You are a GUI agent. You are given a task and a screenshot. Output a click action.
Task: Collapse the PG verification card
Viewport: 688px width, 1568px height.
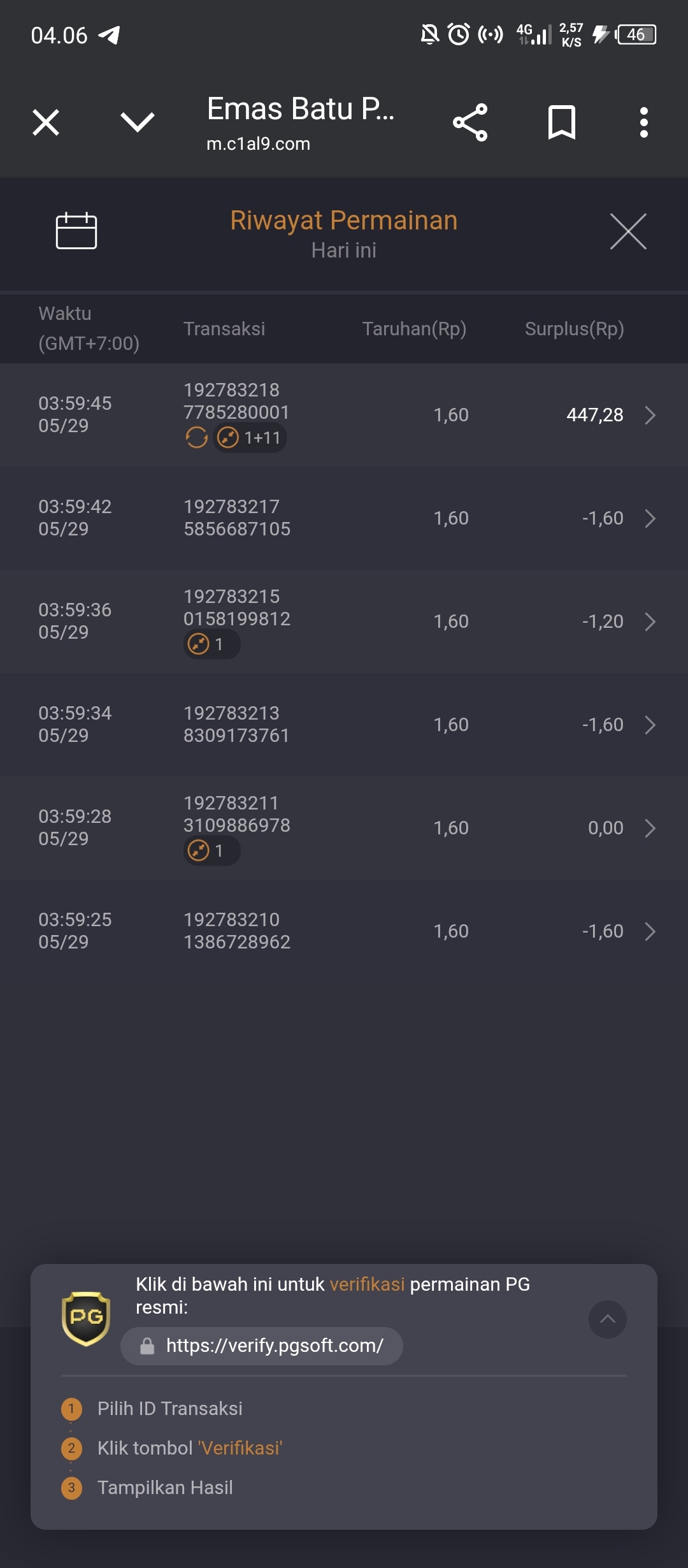click(607, 1319)
